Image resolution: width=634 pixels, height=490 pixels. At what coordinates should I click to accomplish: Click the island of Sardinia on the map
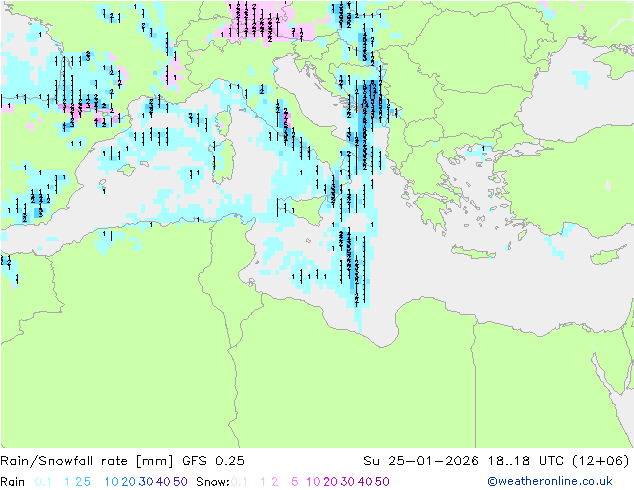224,162
